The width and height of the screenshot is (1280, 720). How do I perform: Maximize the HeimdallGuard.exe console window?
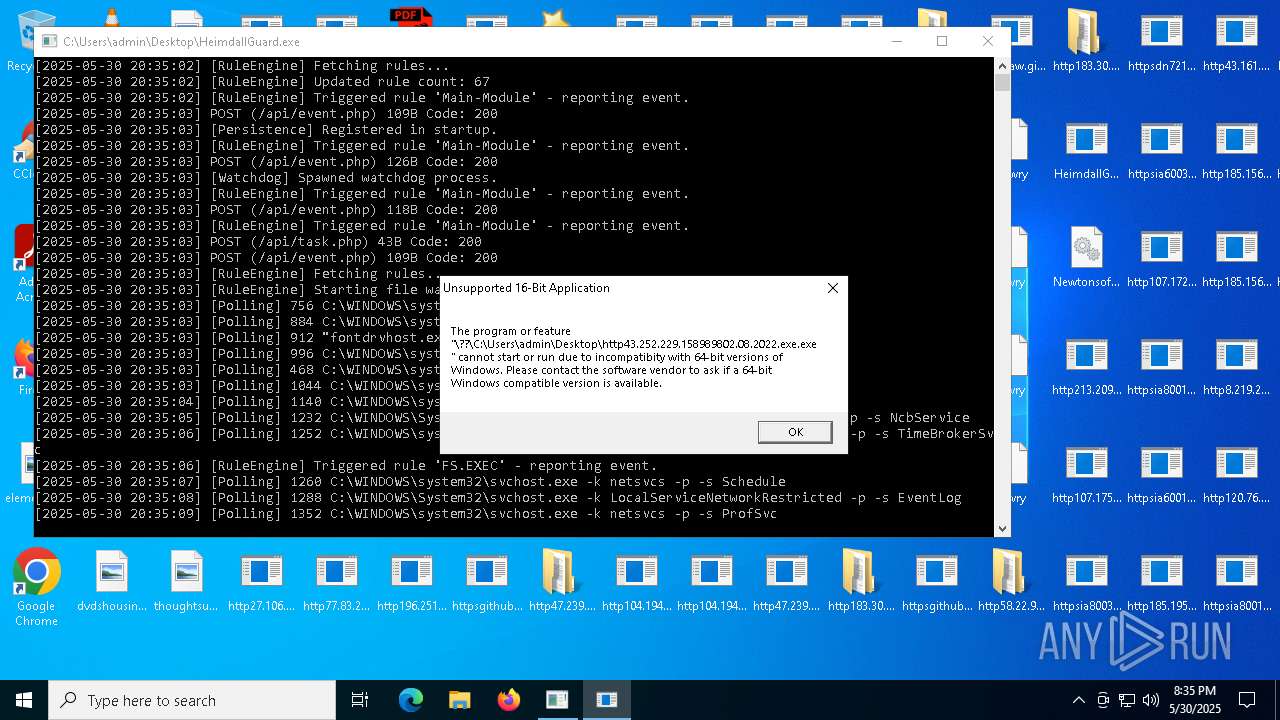[x=941, y=41]
